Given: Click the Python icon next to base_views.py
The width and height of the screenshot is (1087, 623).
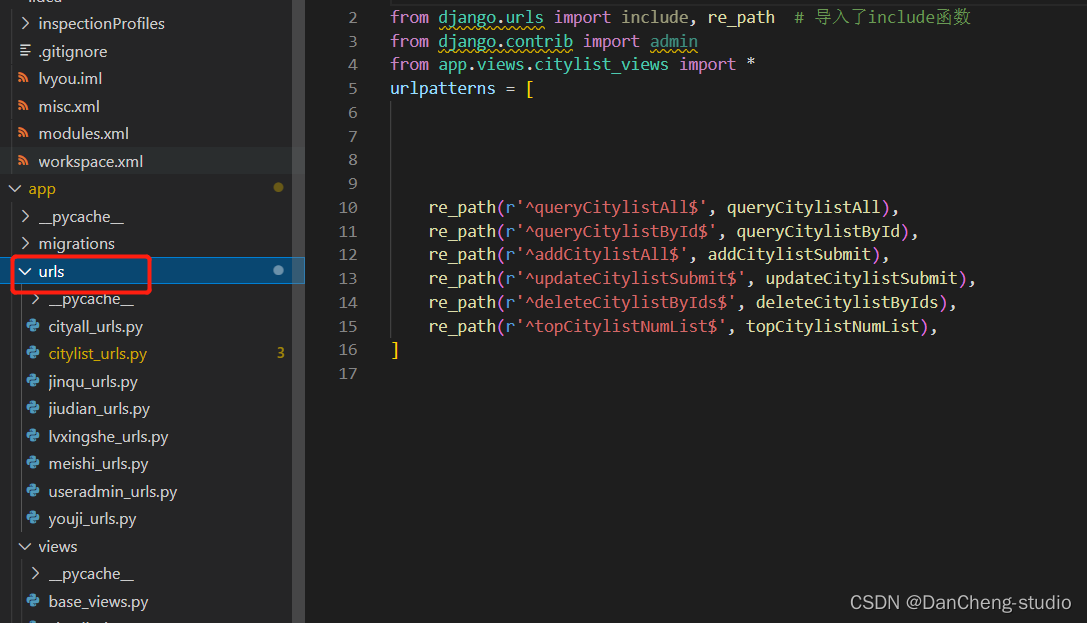Looking at the screenshot, I should click(32, 602).
